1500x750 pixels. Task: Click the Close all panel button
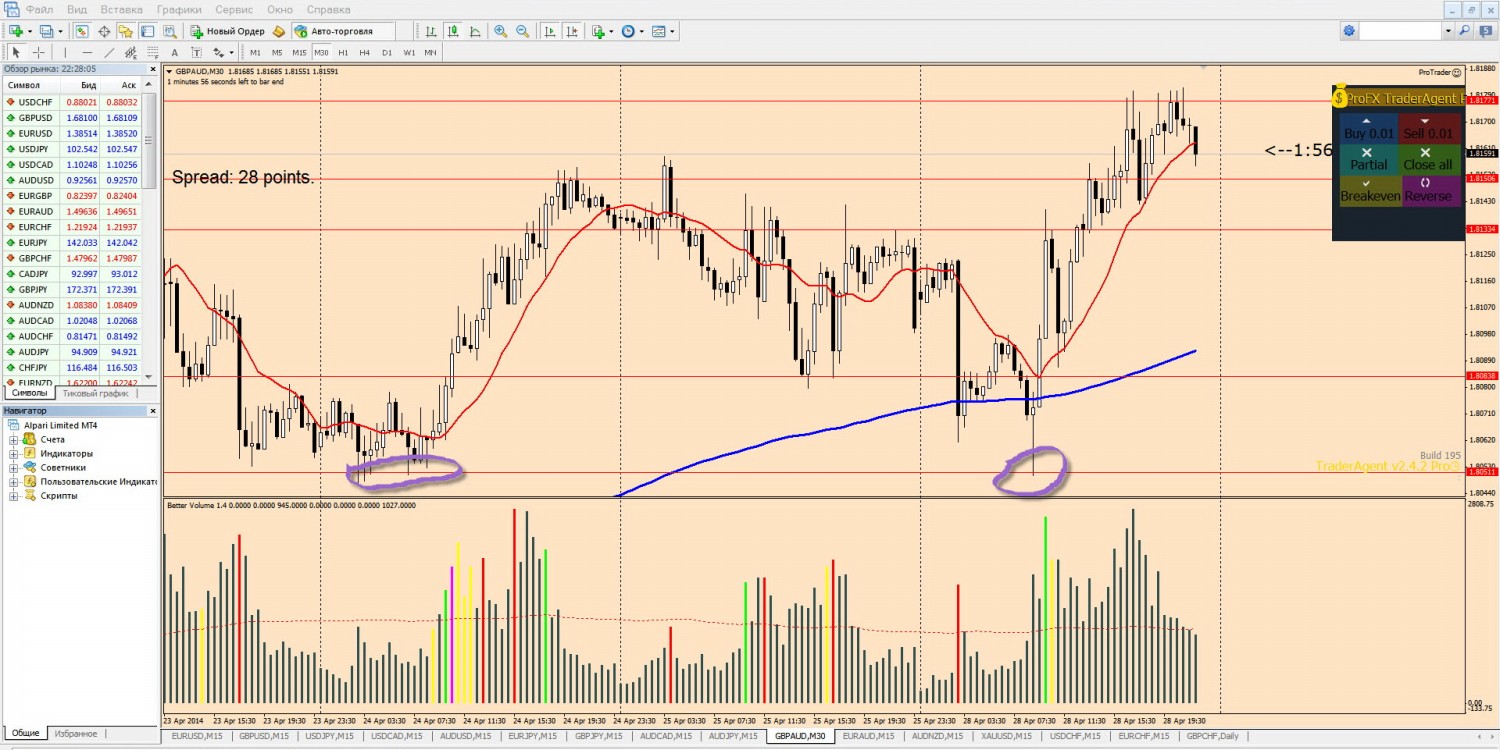tap(1428, 158)
